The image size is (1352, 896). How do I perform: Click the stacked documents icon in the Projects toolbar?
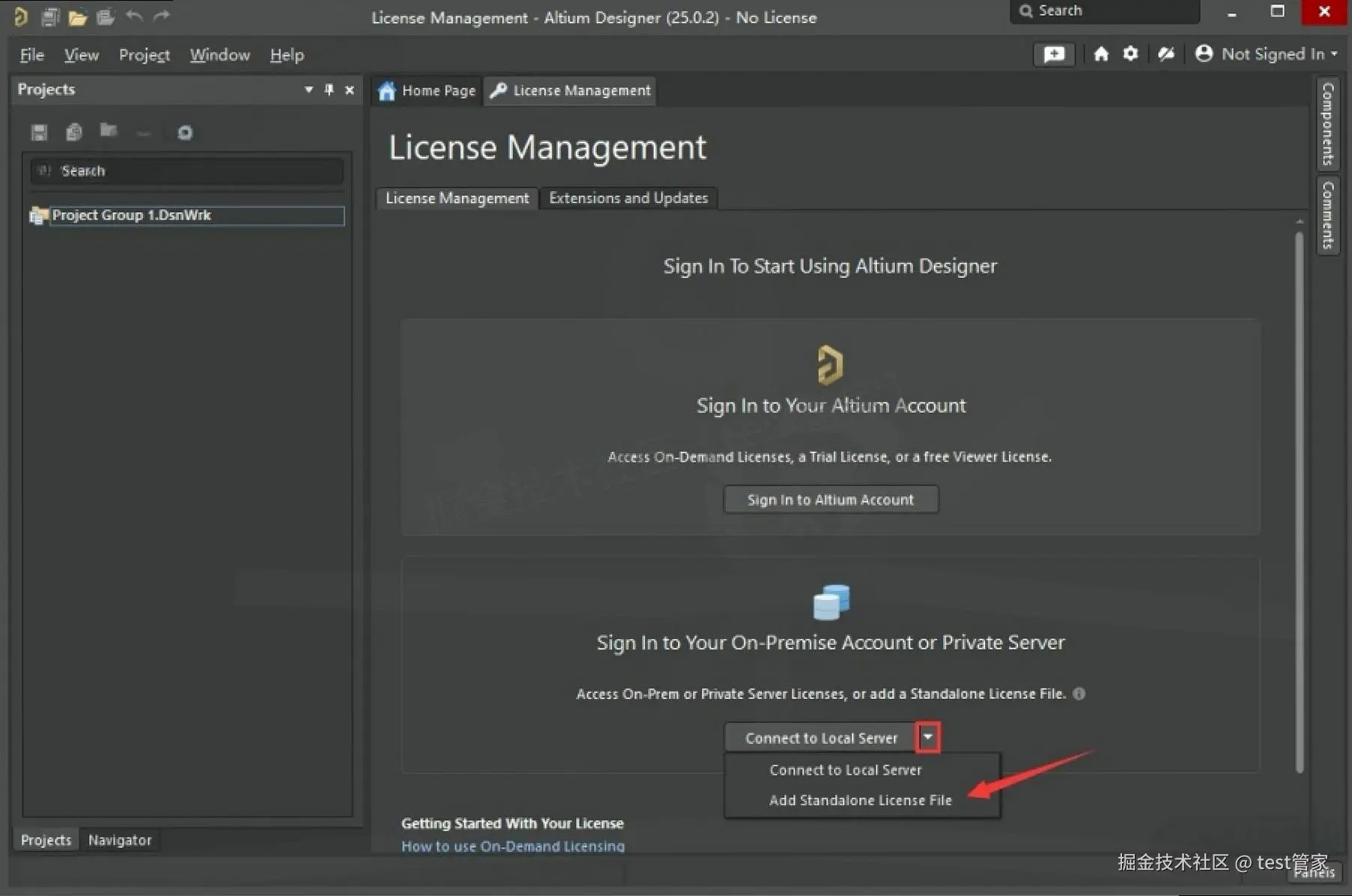click(x=73, y=133)
